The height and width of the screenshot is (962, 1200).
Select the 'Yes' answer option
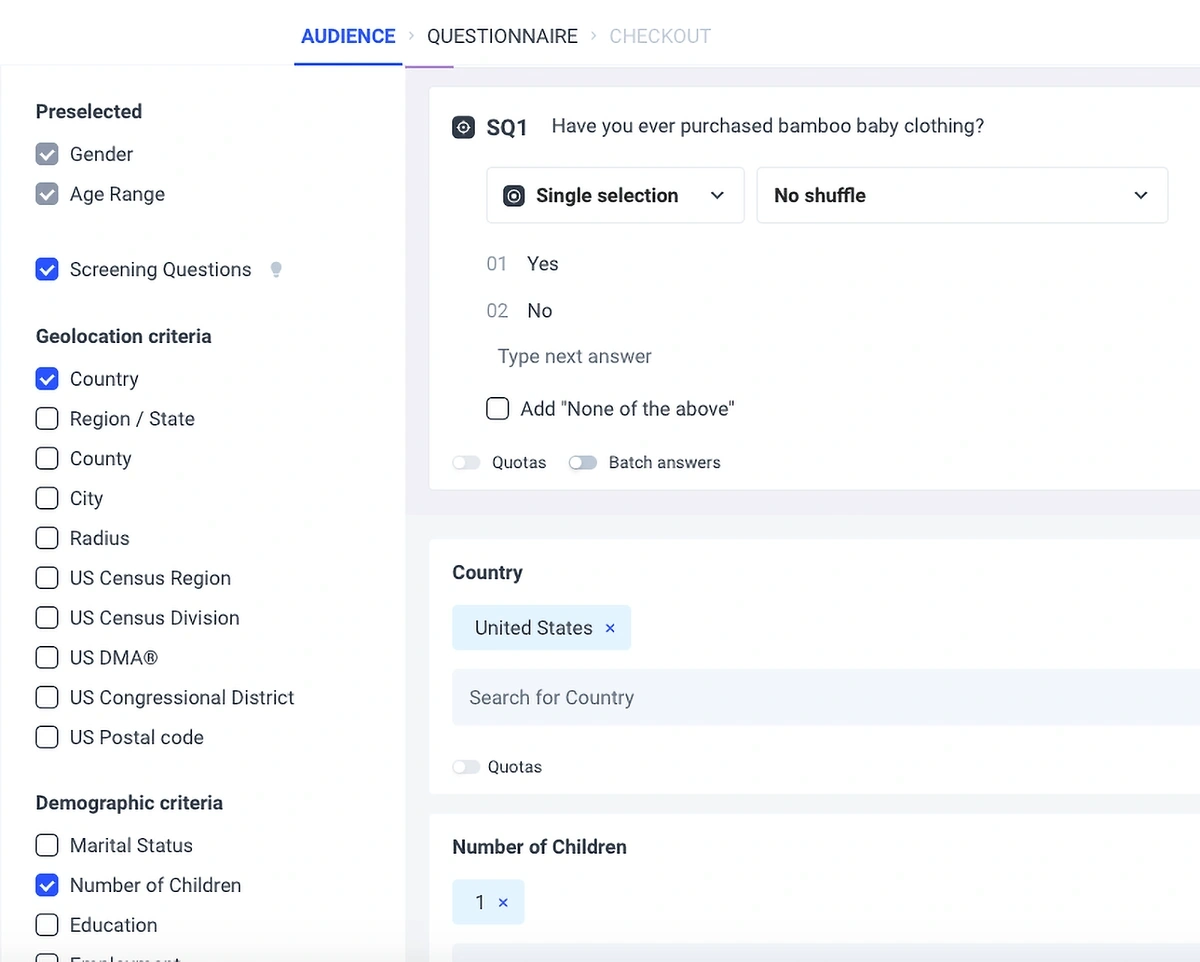[543, 264]
